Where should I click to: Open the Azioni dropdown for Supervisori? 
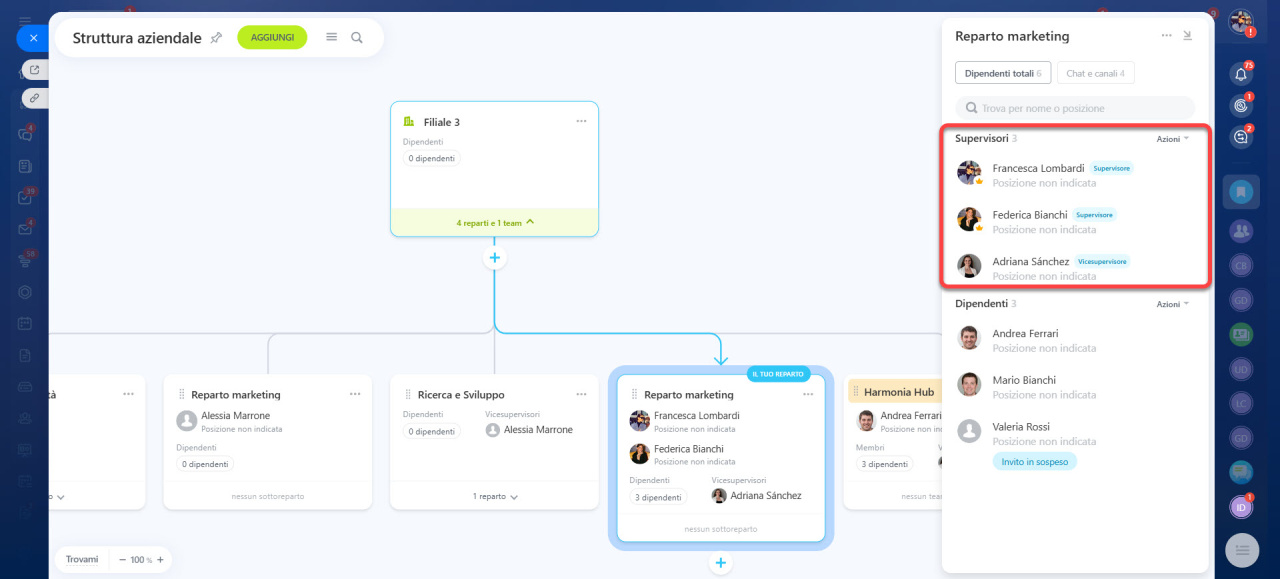(1173, 139)
